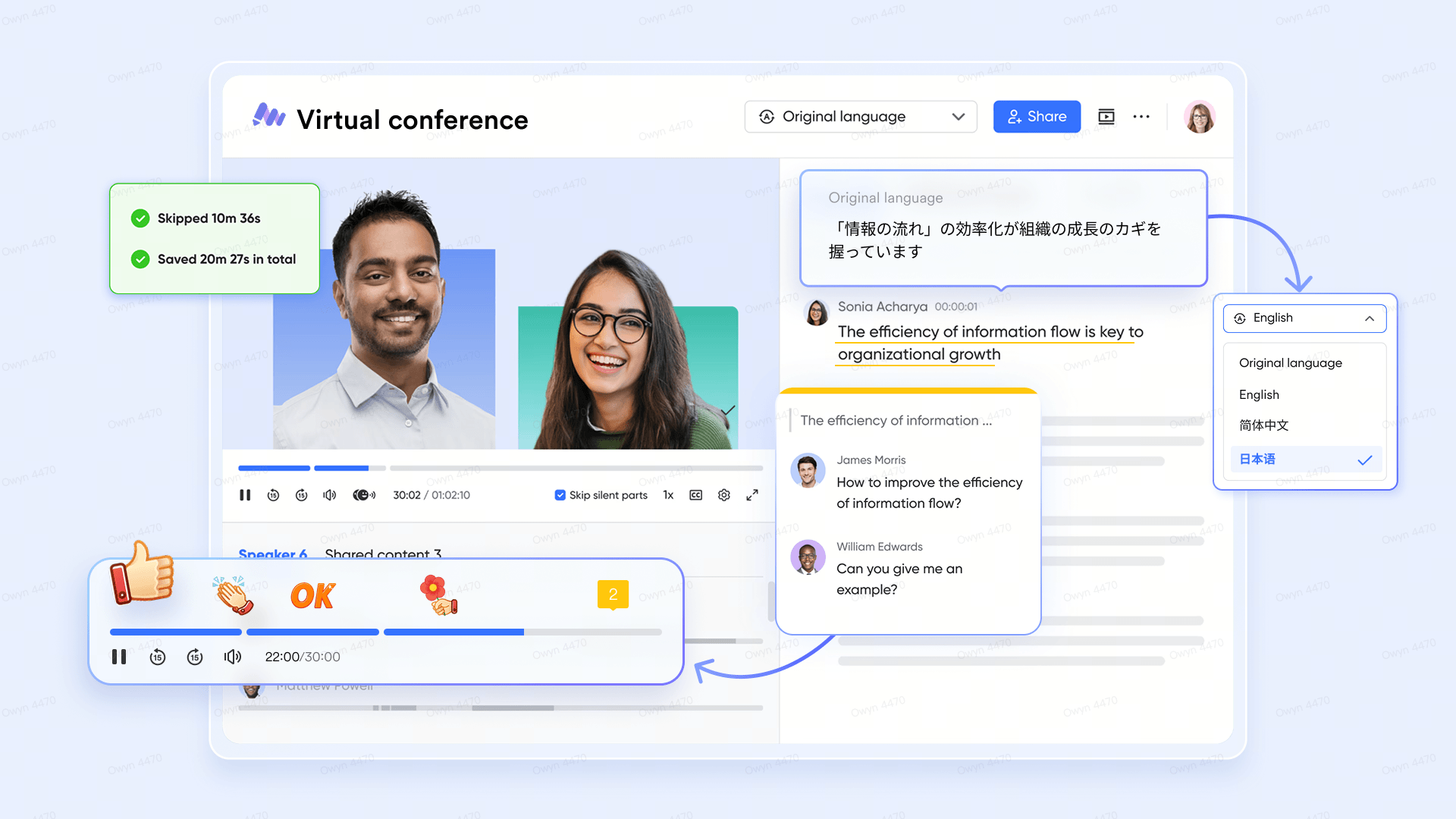Viewport: 1456px width, 819px height.
Task: Click the 30:02 / 01:02:10 time display
Action: pyautogui.click(x=431, y=495)
